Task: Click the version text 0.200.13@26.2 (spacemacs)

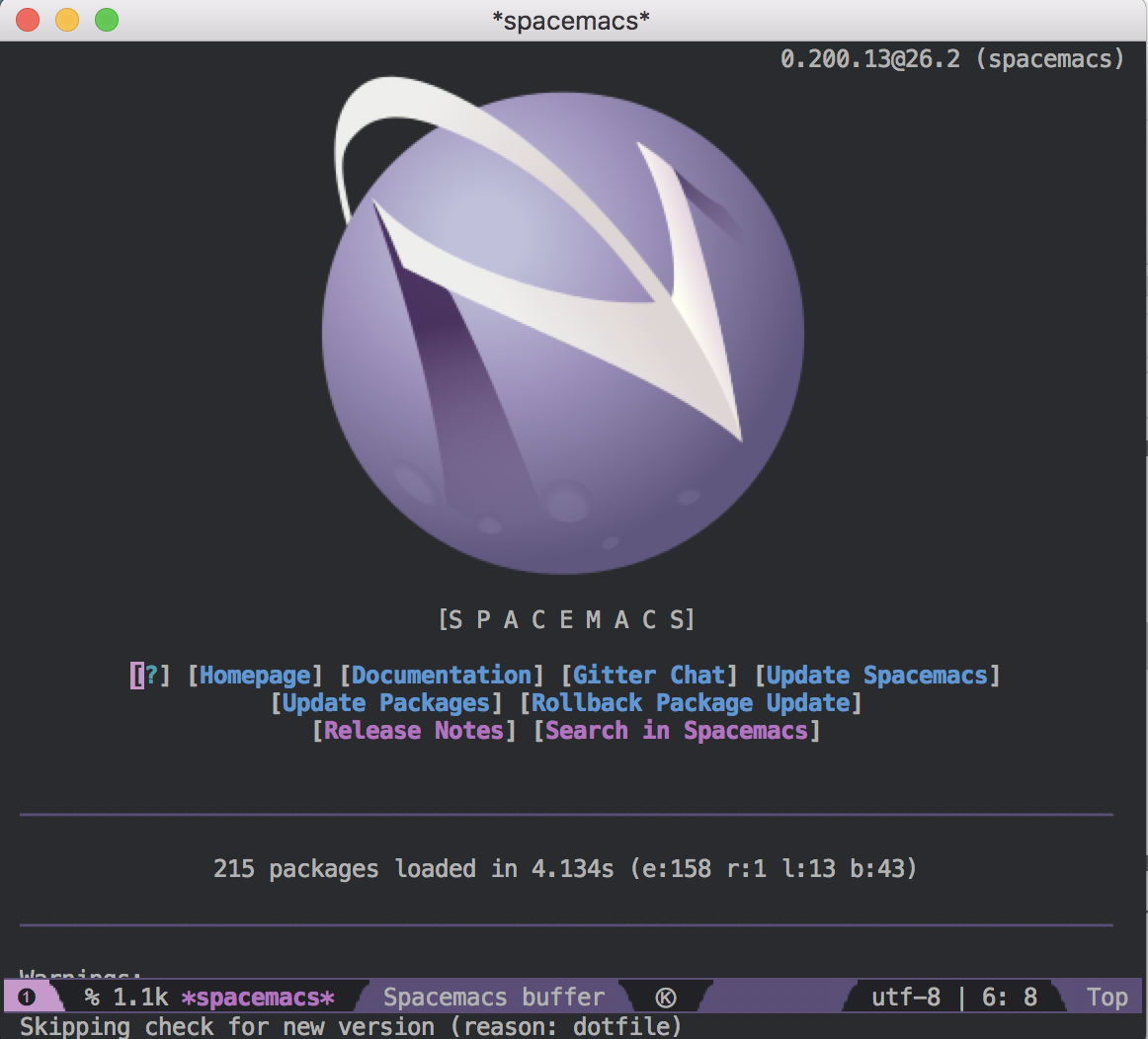Action: coord(951,58)
